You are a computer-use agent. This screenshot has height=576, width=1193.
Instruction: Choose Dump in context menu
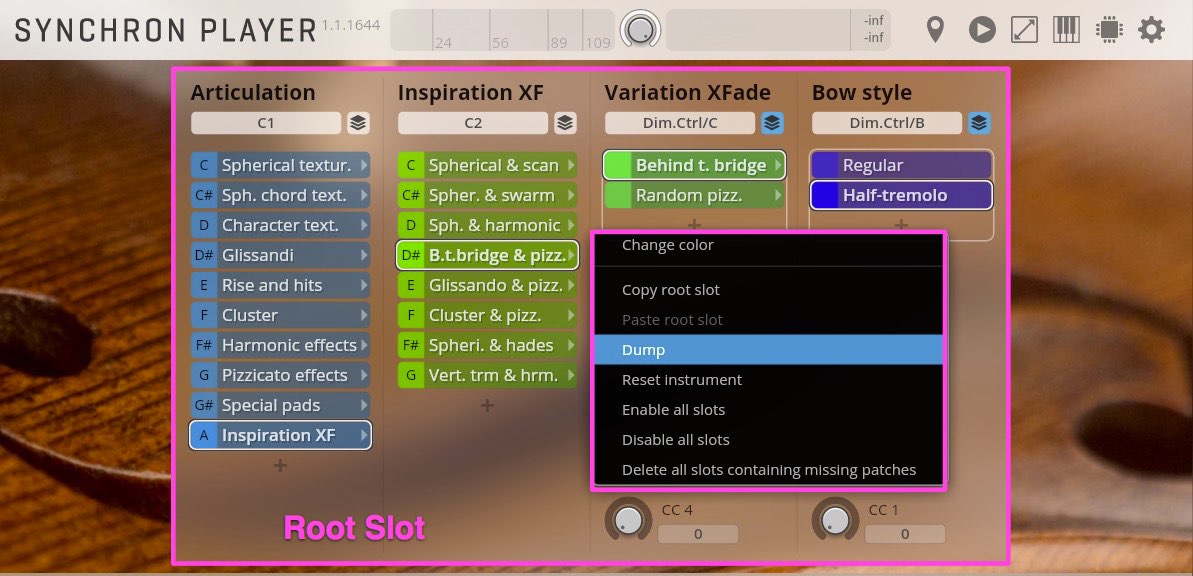(768, 350)
